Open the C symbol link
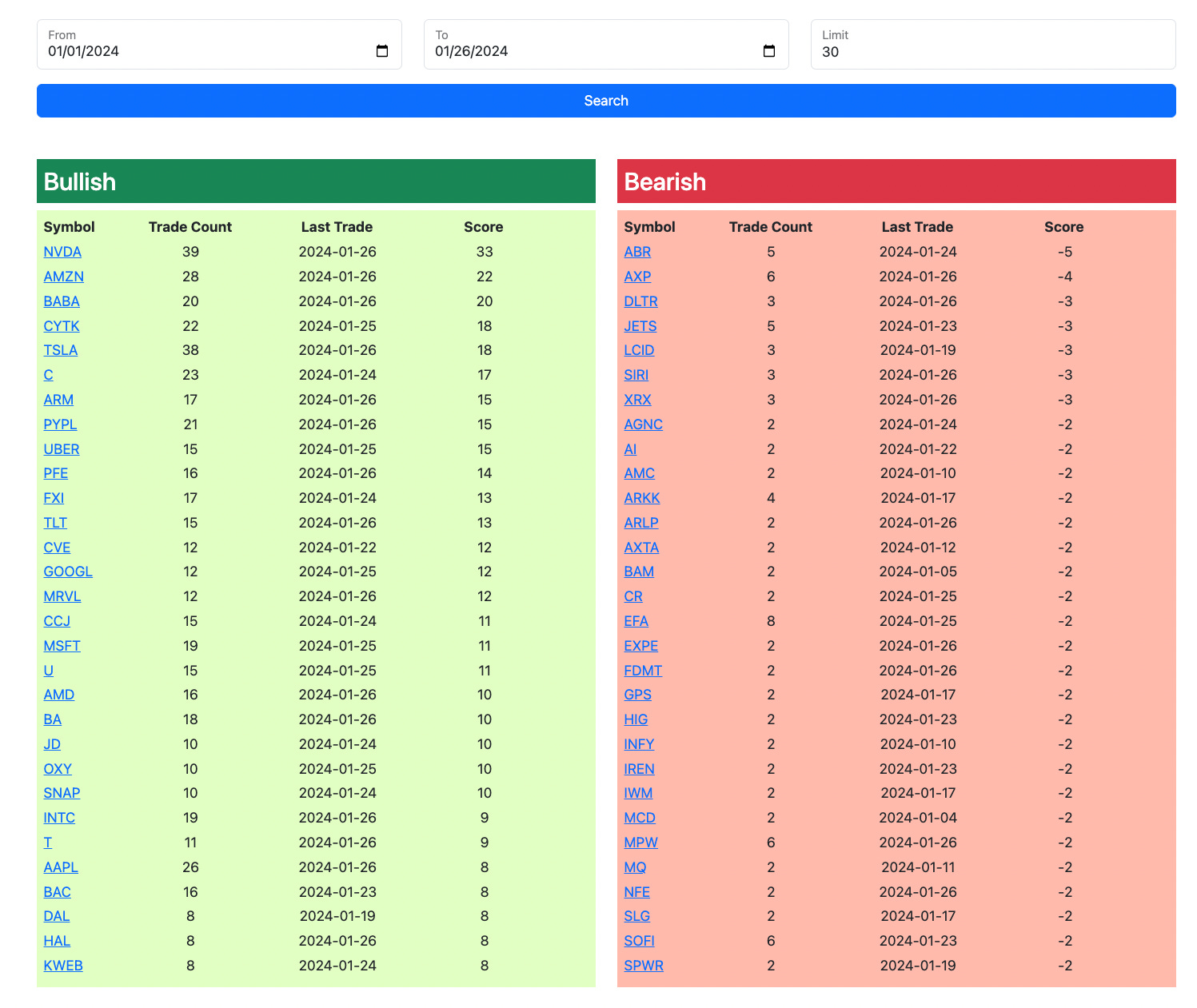Viewport: 1197px width, 1008px height. click(x=48, y=375)
